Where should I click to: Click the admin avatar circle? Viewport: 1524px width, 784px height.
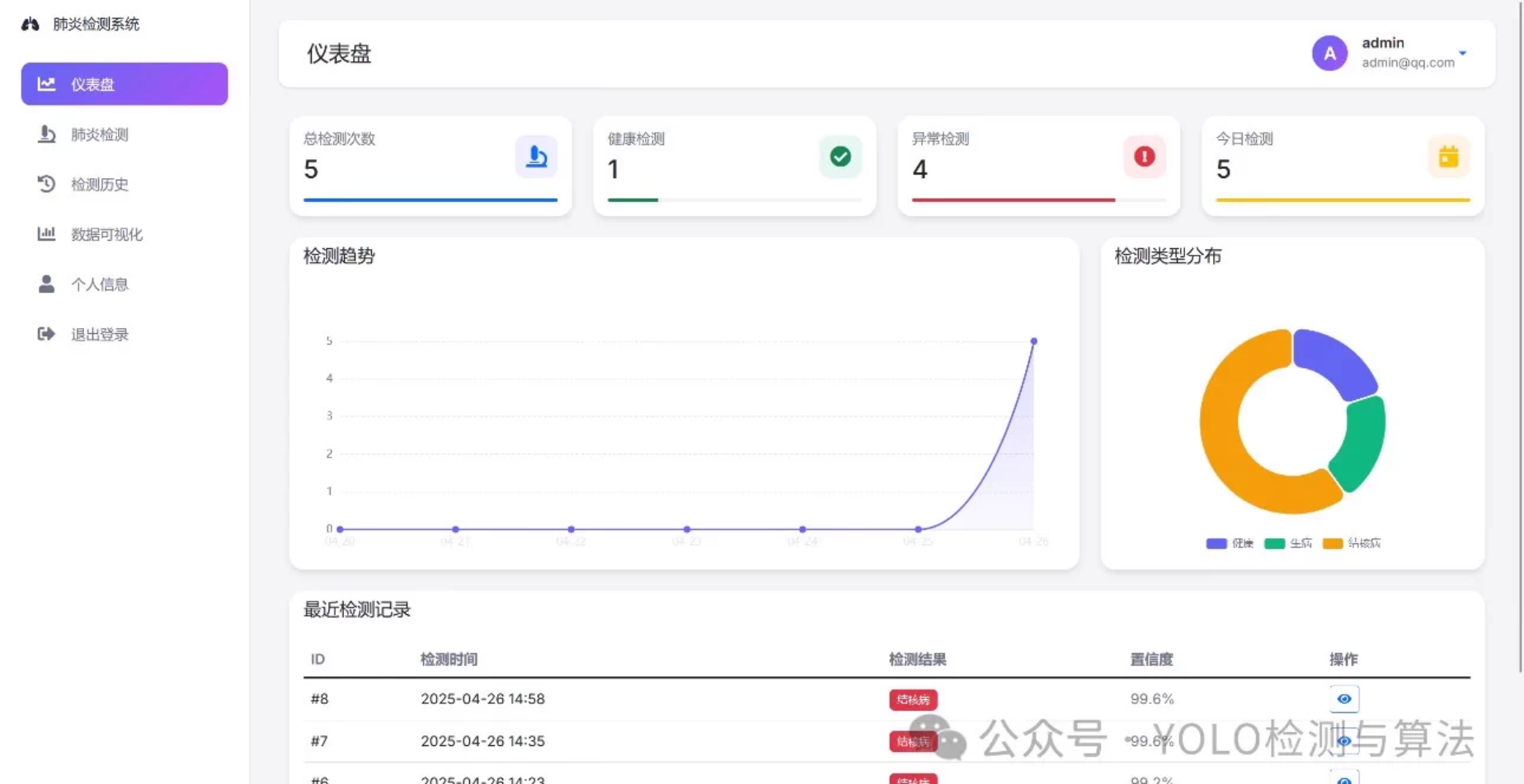tap(1329, 52)
